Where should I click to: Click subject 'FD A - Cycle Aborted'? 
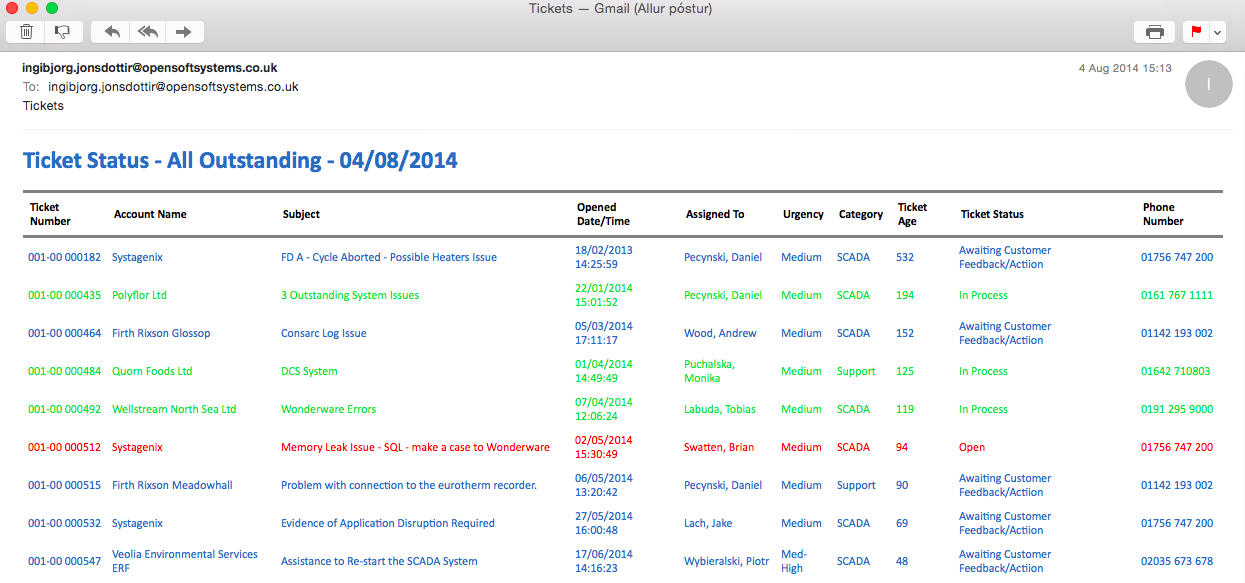click(x=389, y=257)
